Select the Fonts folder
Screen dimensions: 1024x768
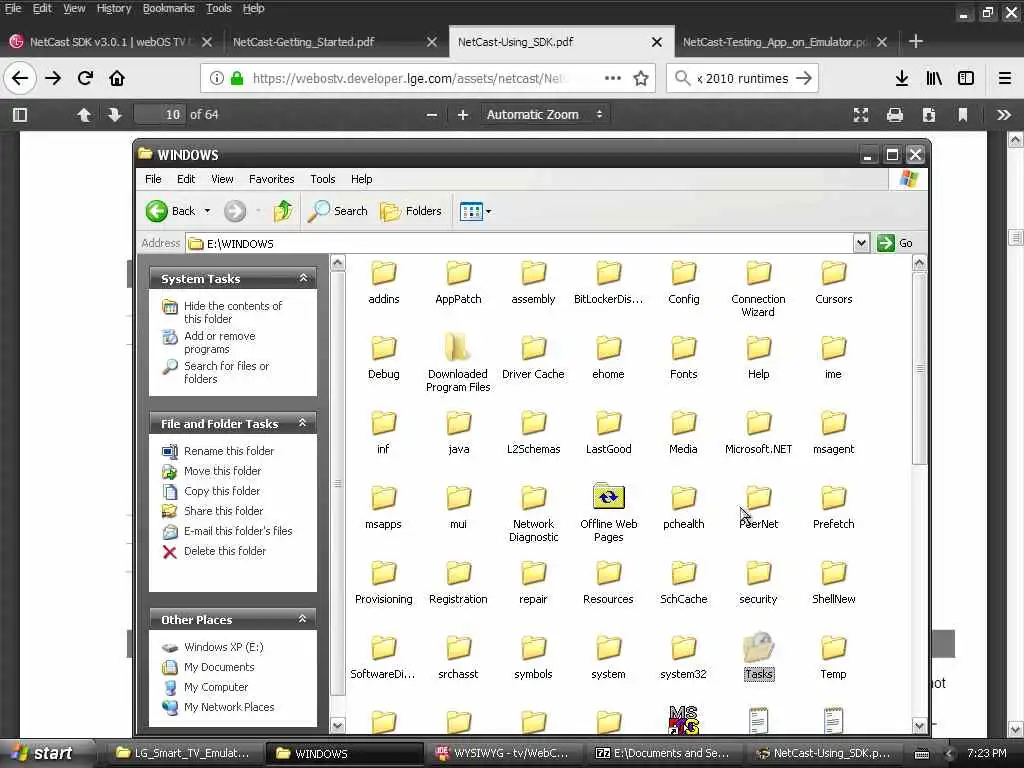pos(683,357)
